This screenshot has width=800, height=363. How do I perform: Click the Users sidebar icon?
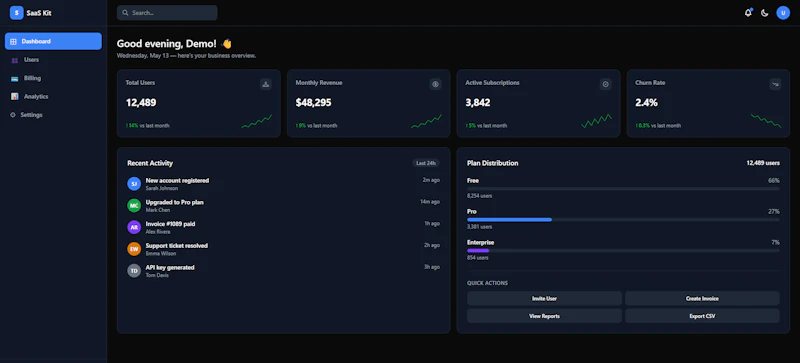tap(14, 60)
